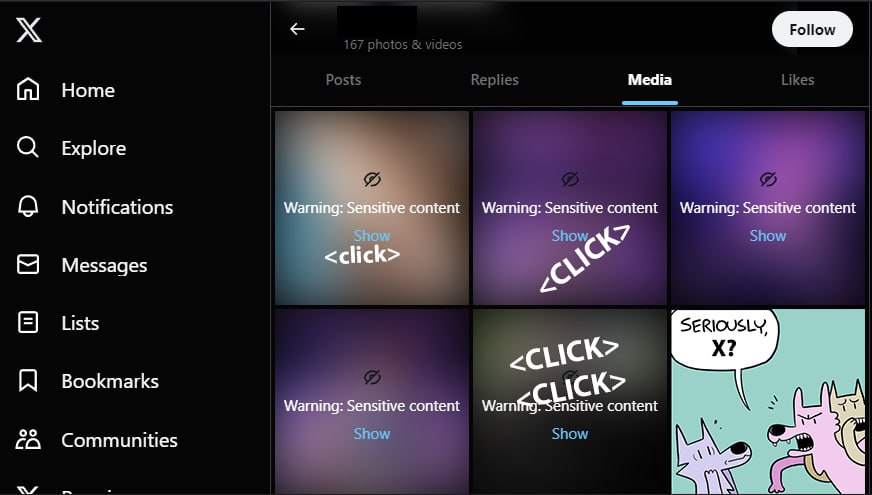The width and height of the screenshot is (872, 495).
Task: Open Explore using the magnifier icon
Action: coord(28,147)
